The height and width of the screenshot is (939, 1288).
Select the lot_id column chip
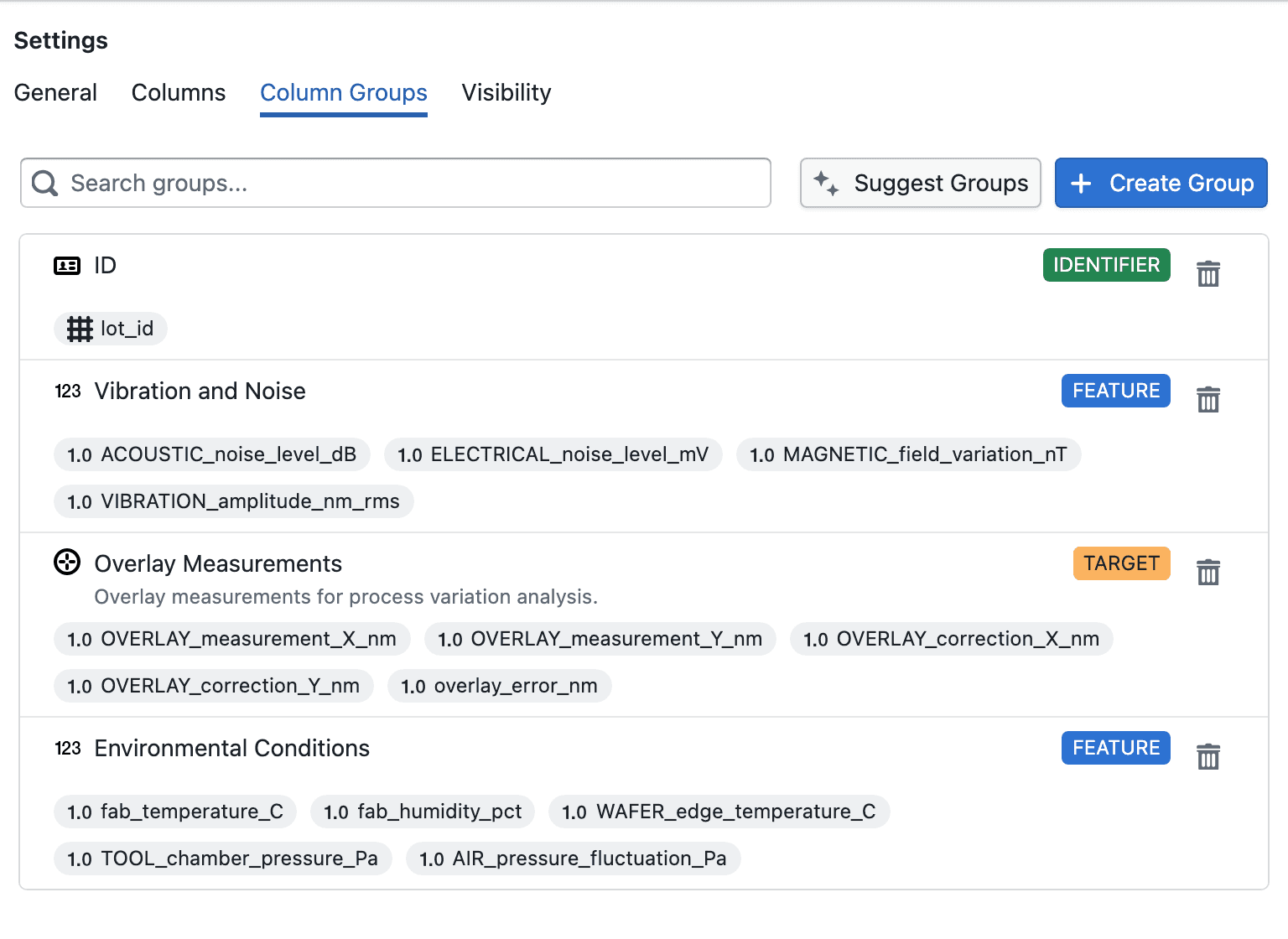tap(111, 329)
